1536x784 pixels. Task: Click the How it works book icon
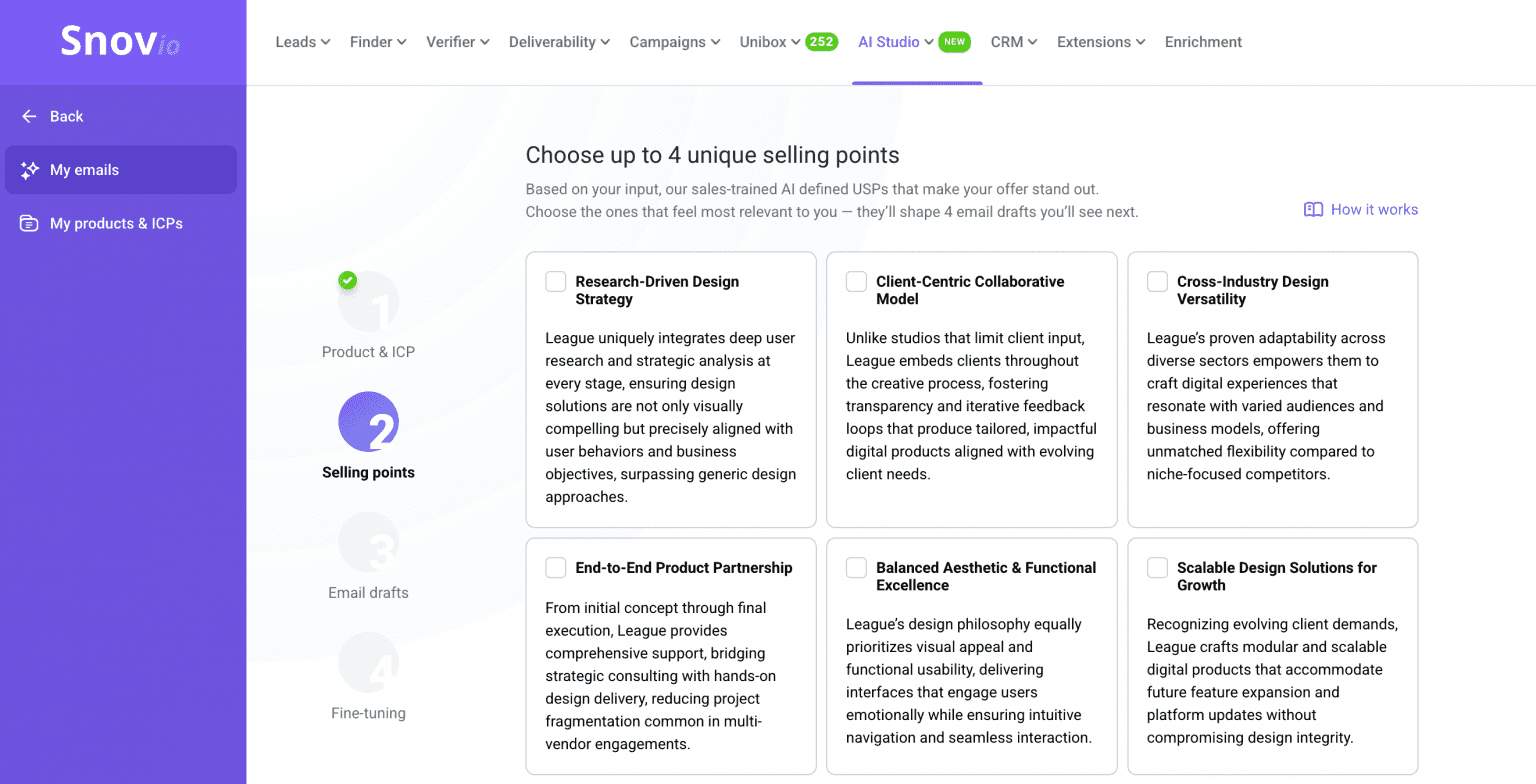(x=1313, y=209)
